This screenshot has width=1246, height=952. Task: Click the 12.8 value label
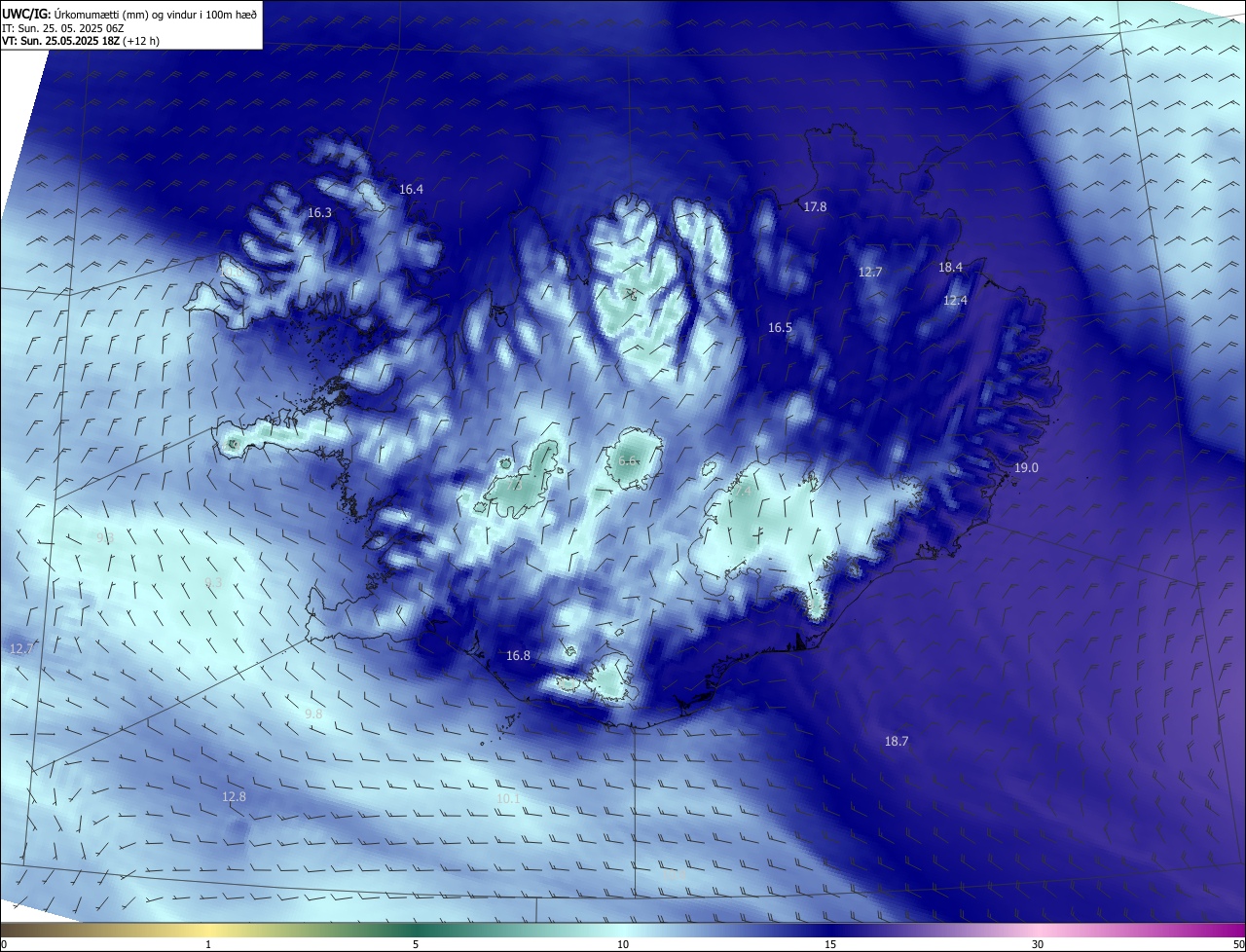tap(234, 796)
